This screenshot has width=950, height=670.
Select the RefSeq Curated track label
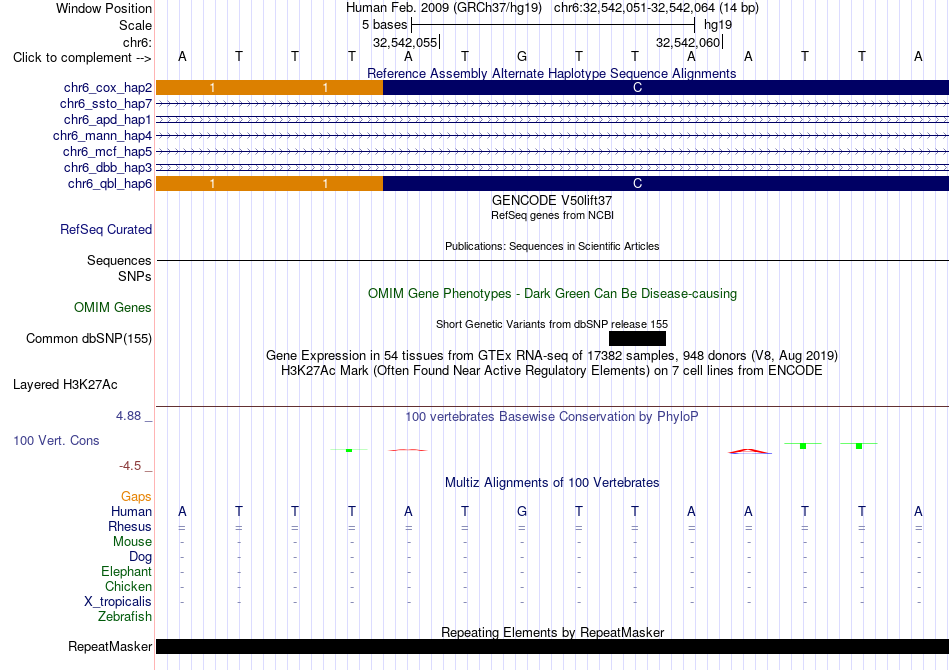pos(105,230)
